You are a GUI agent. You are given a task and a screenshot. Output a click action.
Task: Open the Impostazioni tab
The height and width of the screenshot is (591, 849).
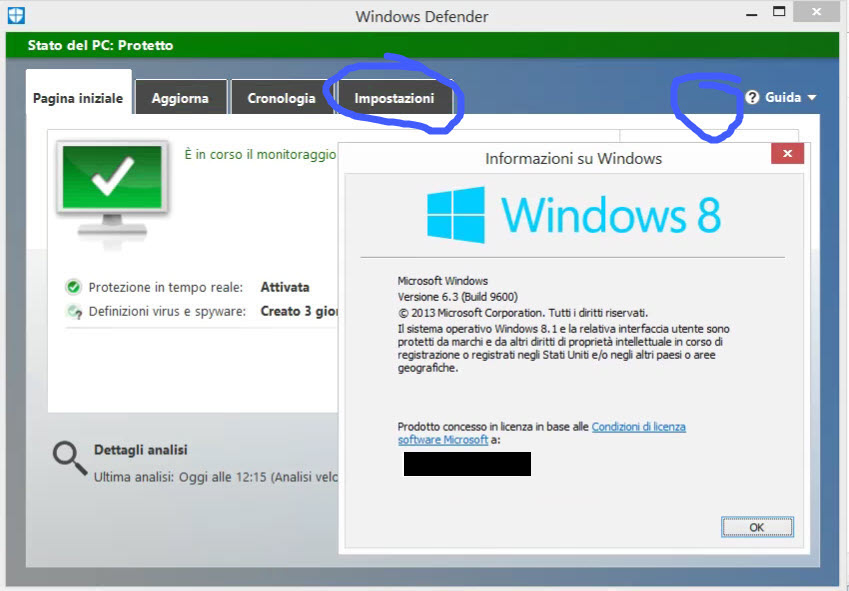[x=394, y=97]
